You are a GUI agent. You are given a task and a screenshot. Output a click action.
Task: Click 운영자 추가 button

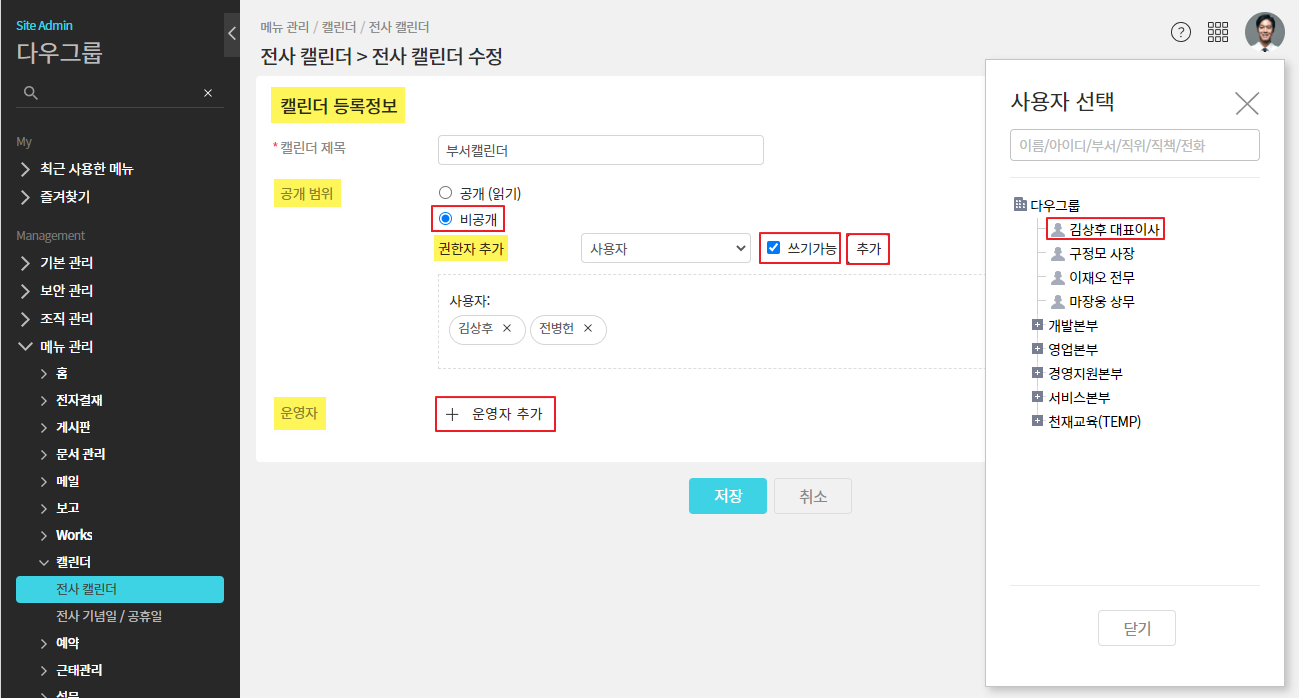tap(496, 413)
